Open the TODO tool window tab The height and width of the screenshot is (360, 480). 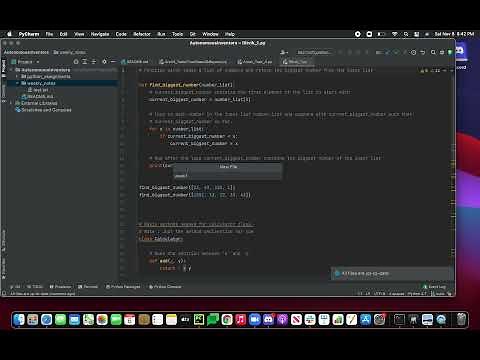click(x=35, y=287)
